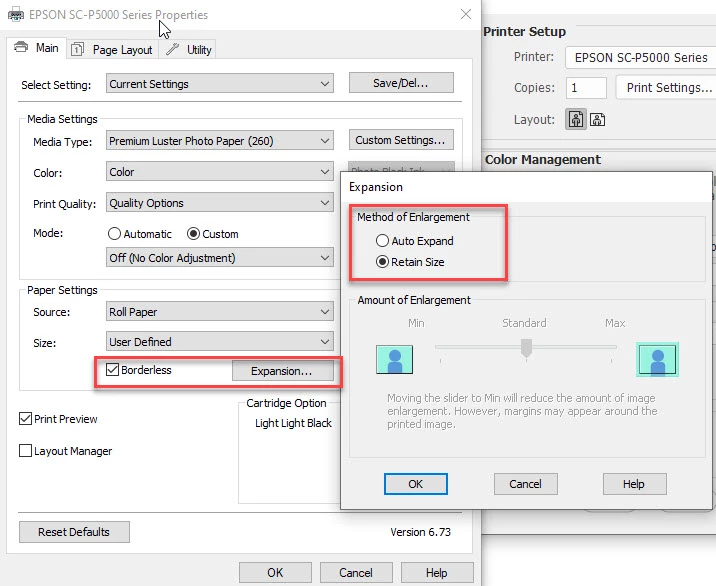
Task: Click the Print Settings... button
Action: pos(667,87)
